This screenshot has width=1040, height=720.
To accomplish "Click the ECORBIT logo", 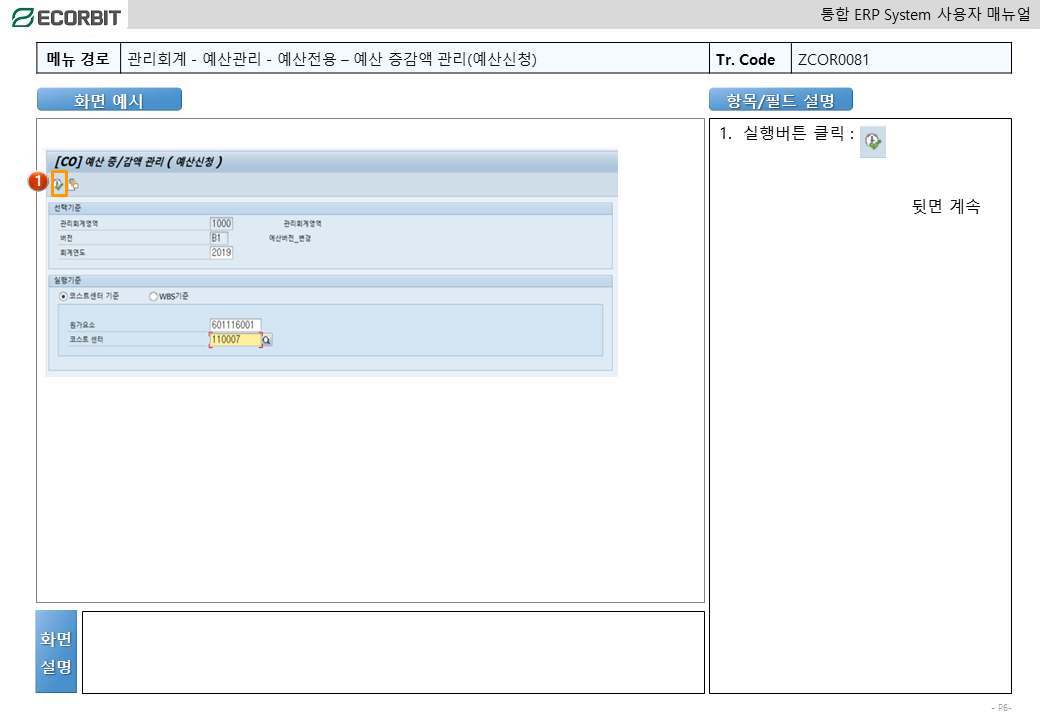I will point(66,17).
